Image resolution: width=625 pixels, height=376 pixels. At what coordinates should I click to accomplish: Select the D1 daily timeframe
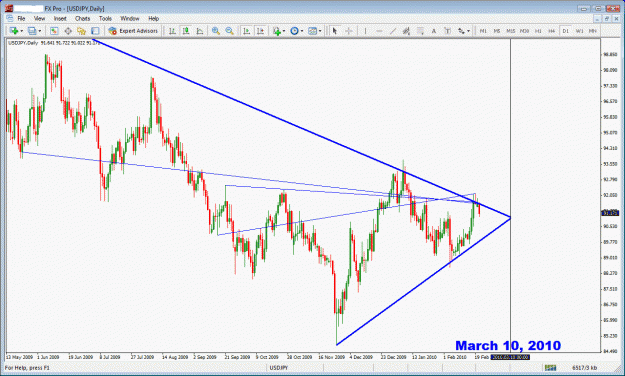565,31
